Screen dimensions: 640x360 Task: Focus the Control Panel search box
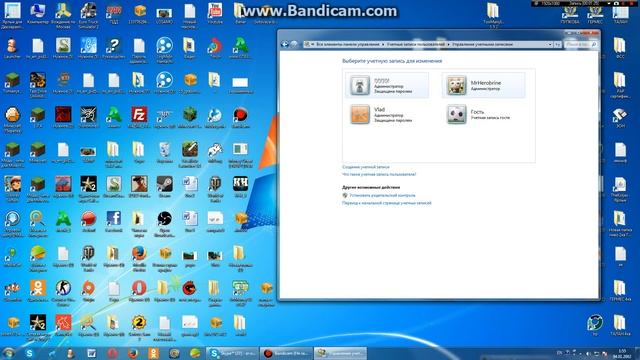point(581,44)
